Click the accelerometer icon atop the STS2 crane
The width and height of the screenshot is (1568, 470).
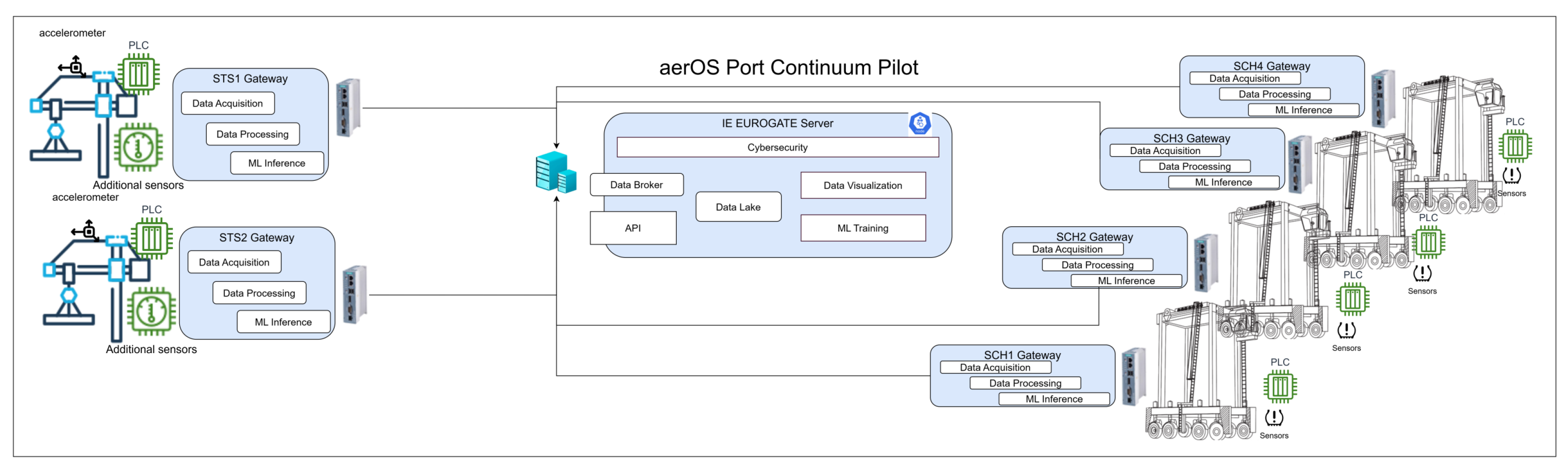[x=88, y=230]
